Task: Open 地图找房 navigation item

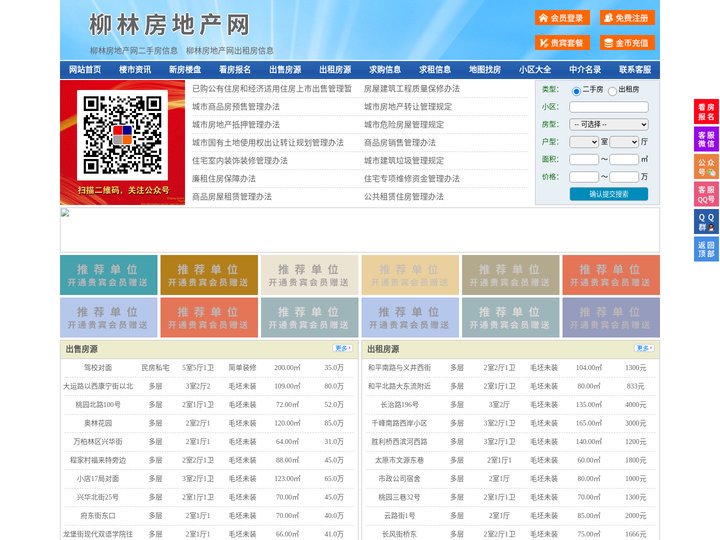Action: [485, 70]
